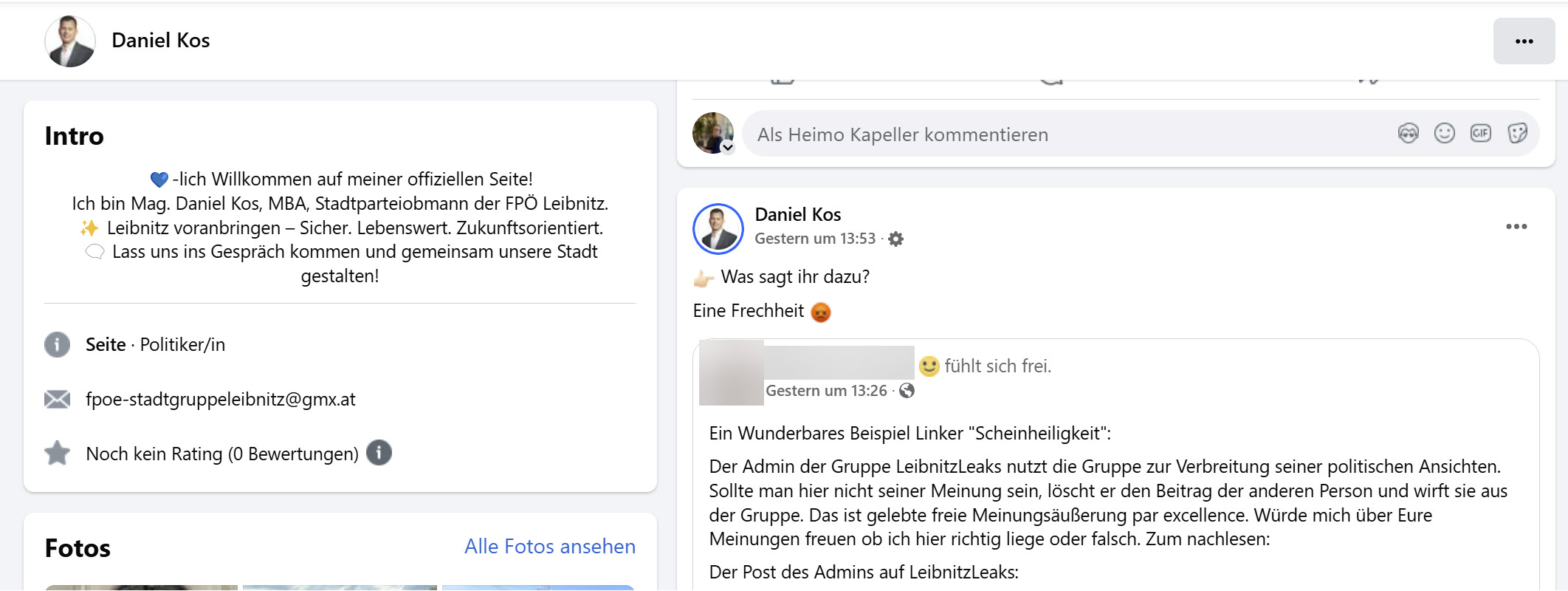
Task: Click Daniel Kos post author name
Action: [797, 214]
